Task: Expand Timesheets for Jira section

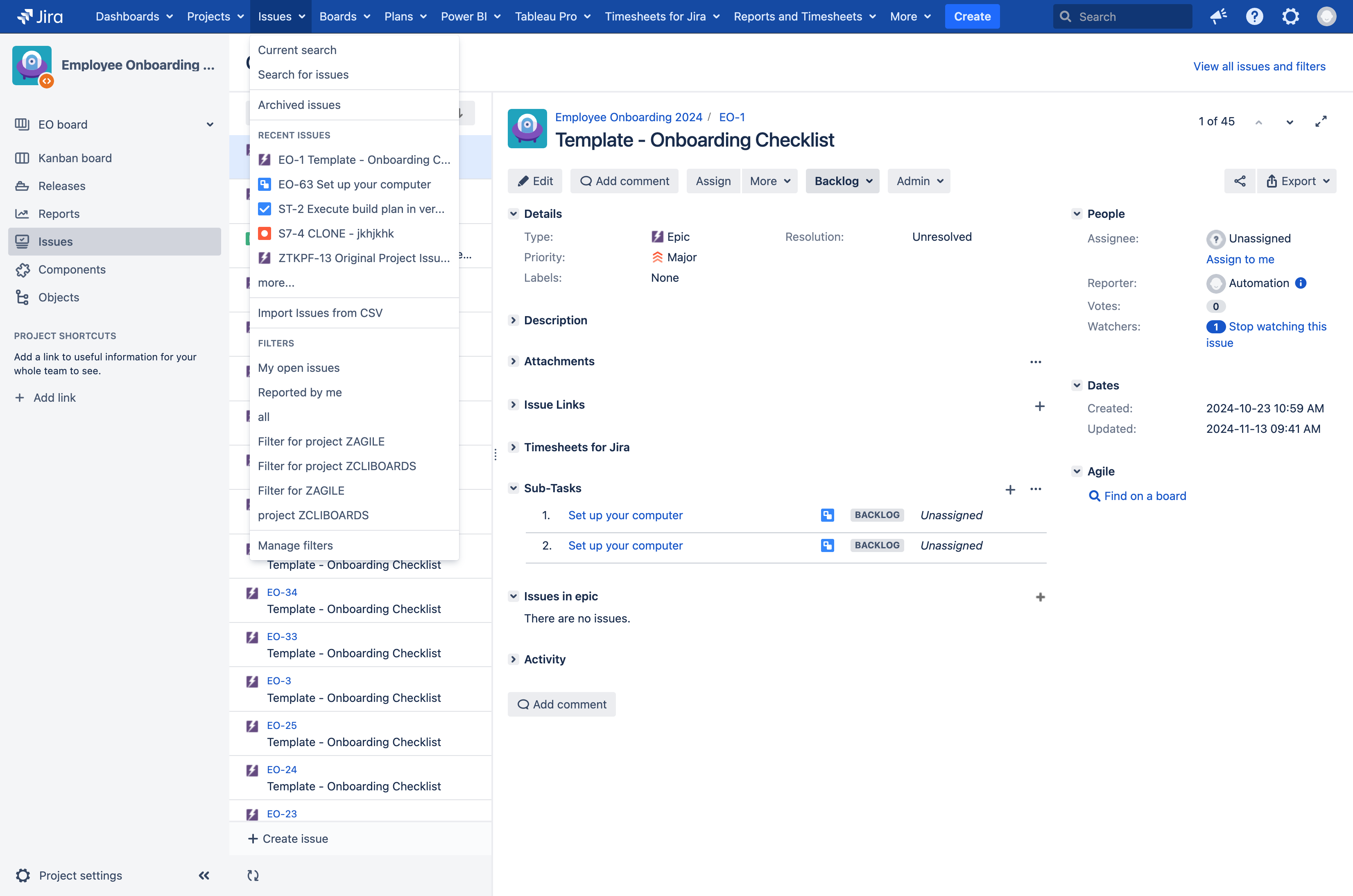Action: (x=513, y=447)
